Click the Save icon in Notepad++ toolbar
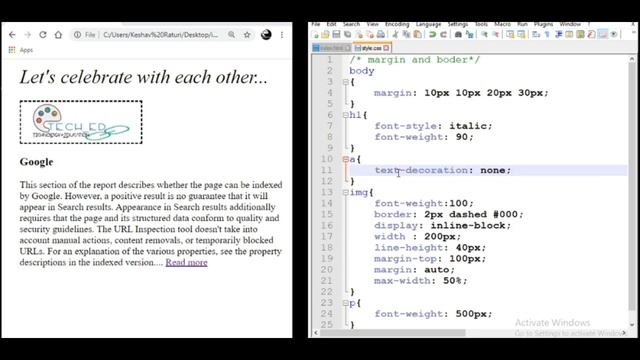640x360 pixels. (x=336, y=35)
